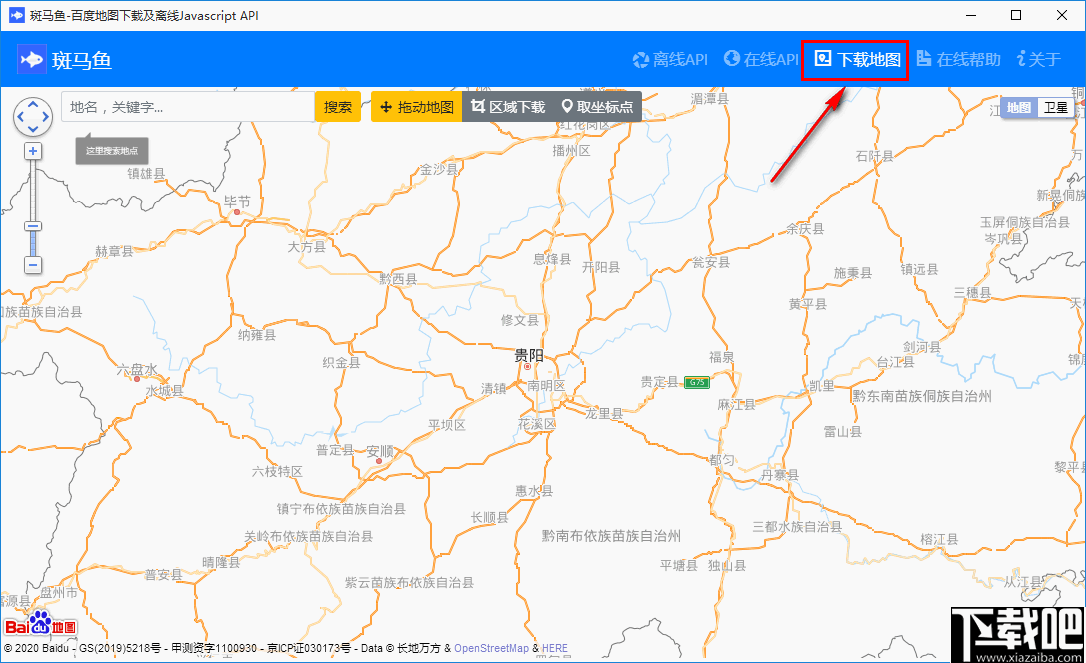The image size is (1086, 663).
Task: Open the HERE data link
Action: point(555,647)
